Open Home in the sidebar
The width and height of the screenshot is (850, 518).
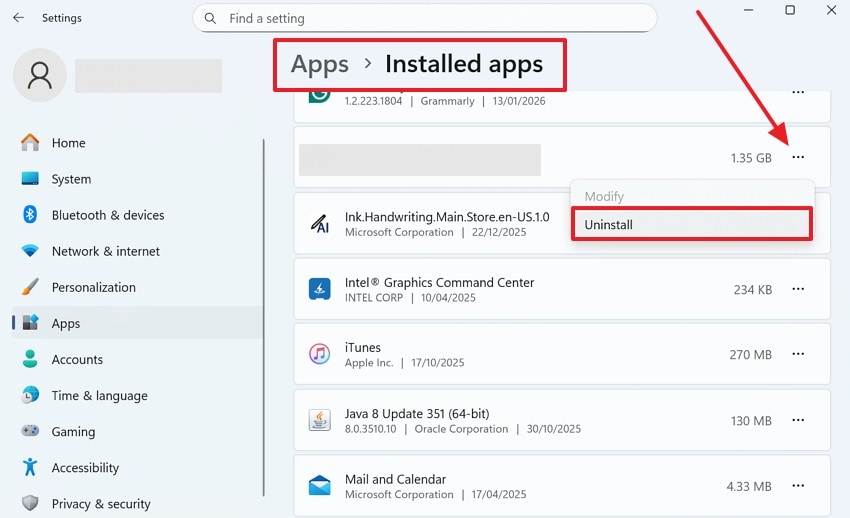point(138,143)
